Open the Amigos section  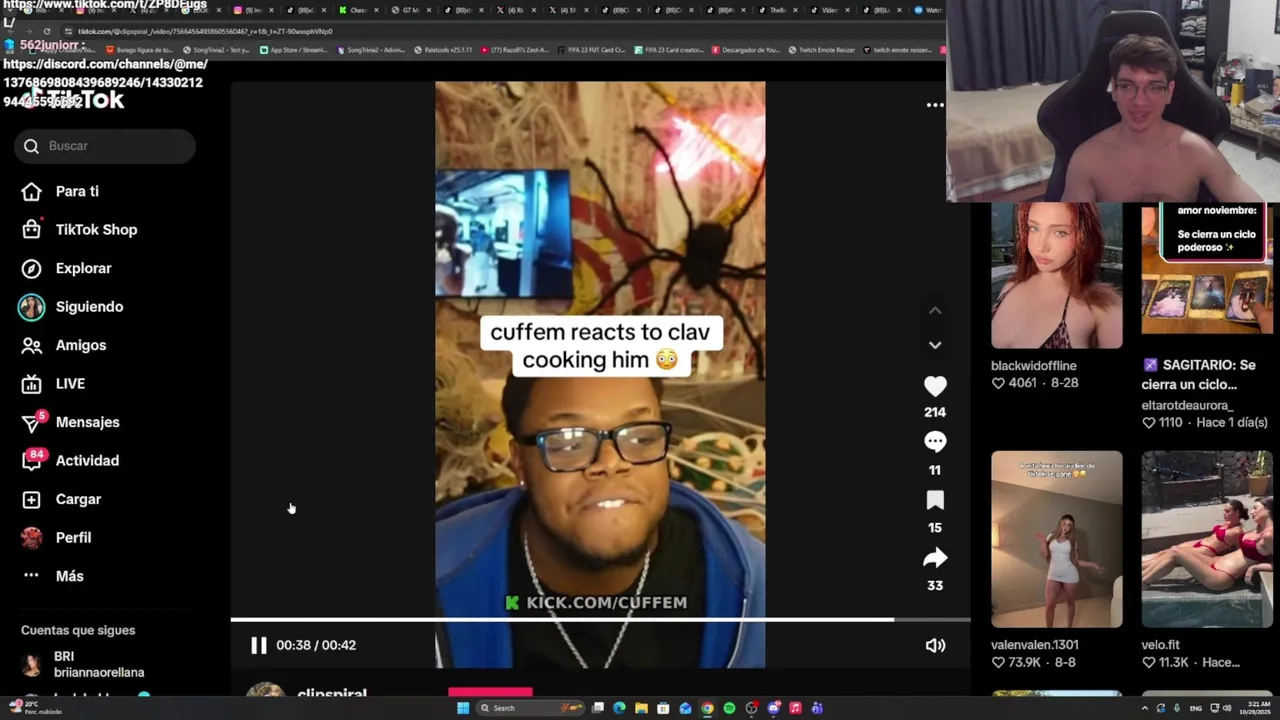(80, 345)
